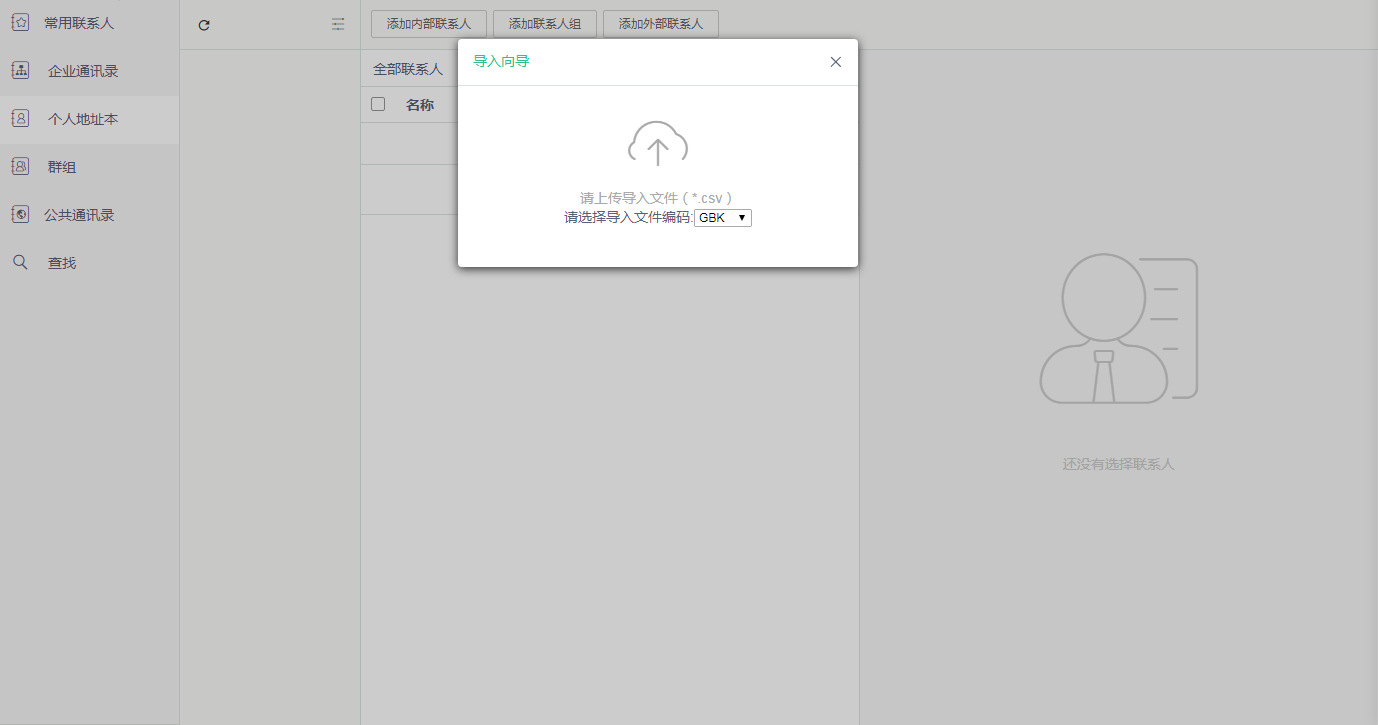Open 公共通讯录 in the sidebar
The width and height of the screenshot is (1378, 725).
[x=79, y=215]
